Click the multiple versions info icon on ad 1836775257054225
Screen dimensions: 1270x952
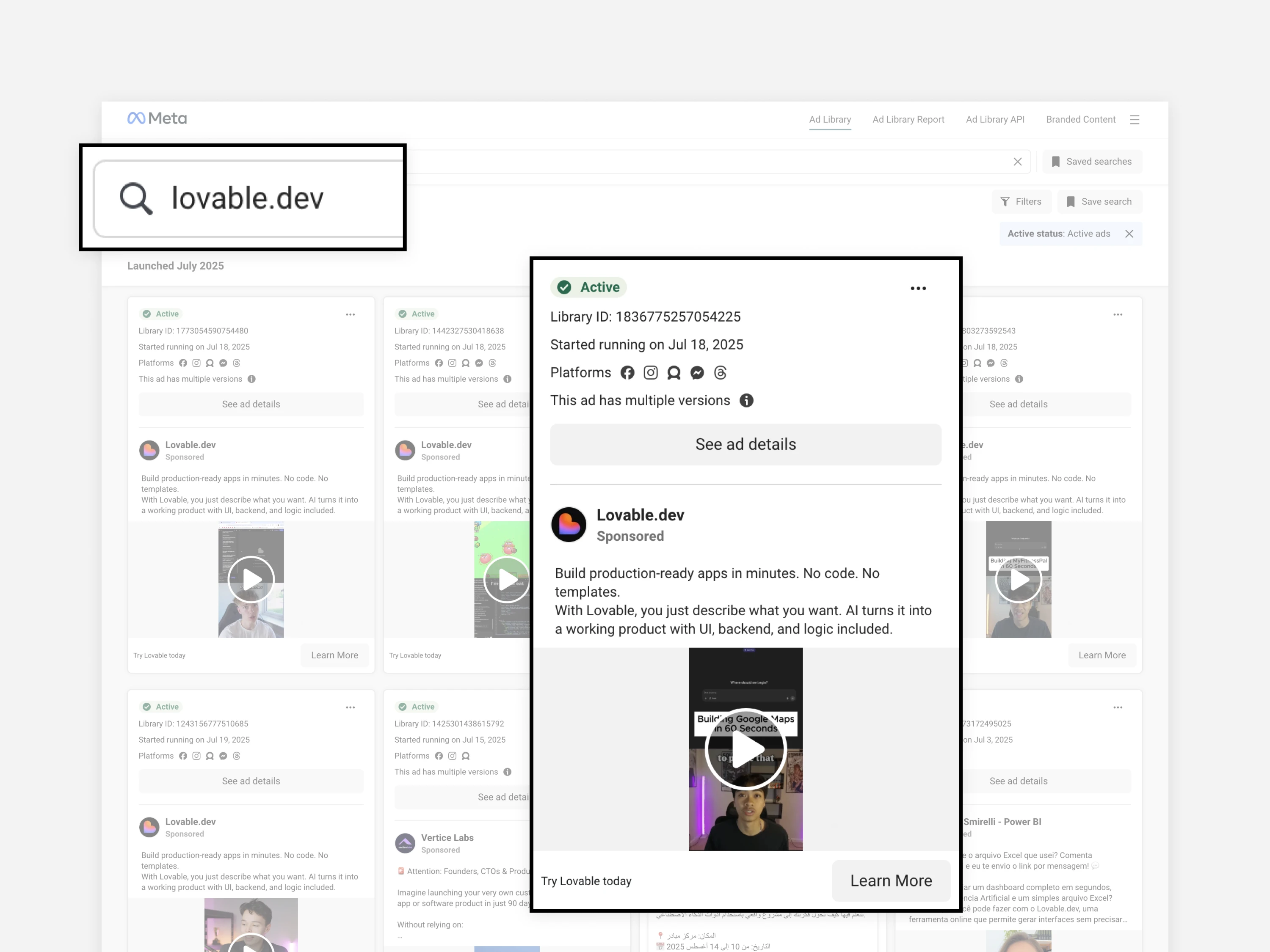click(x=746, y=401)
